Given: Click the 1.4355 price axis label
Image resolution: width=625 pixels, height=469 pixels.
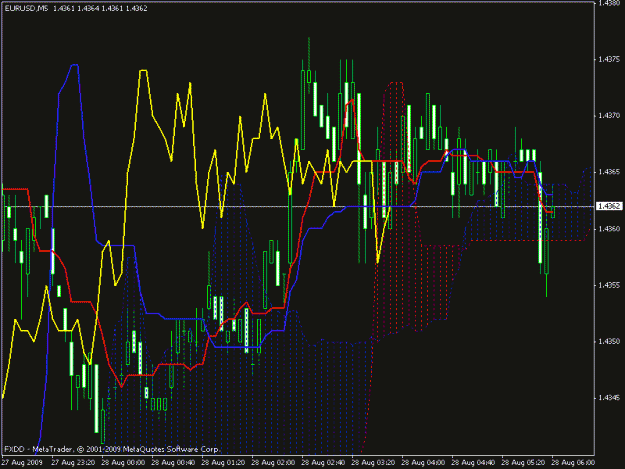Looking at the screenshot, I should [x=609, y=285].
